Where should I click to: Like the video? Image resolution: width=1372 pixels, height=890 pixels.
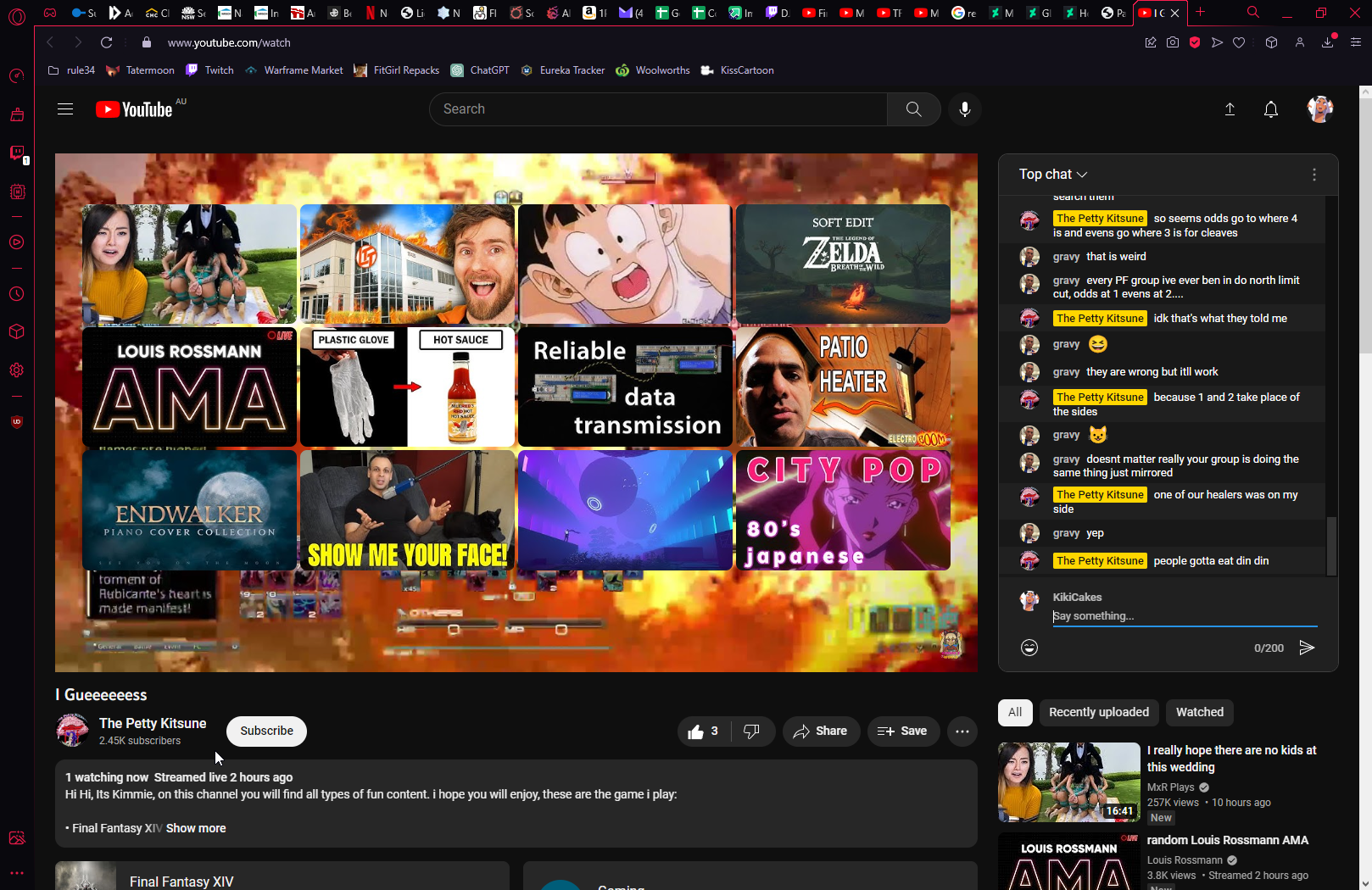point(703,731)
